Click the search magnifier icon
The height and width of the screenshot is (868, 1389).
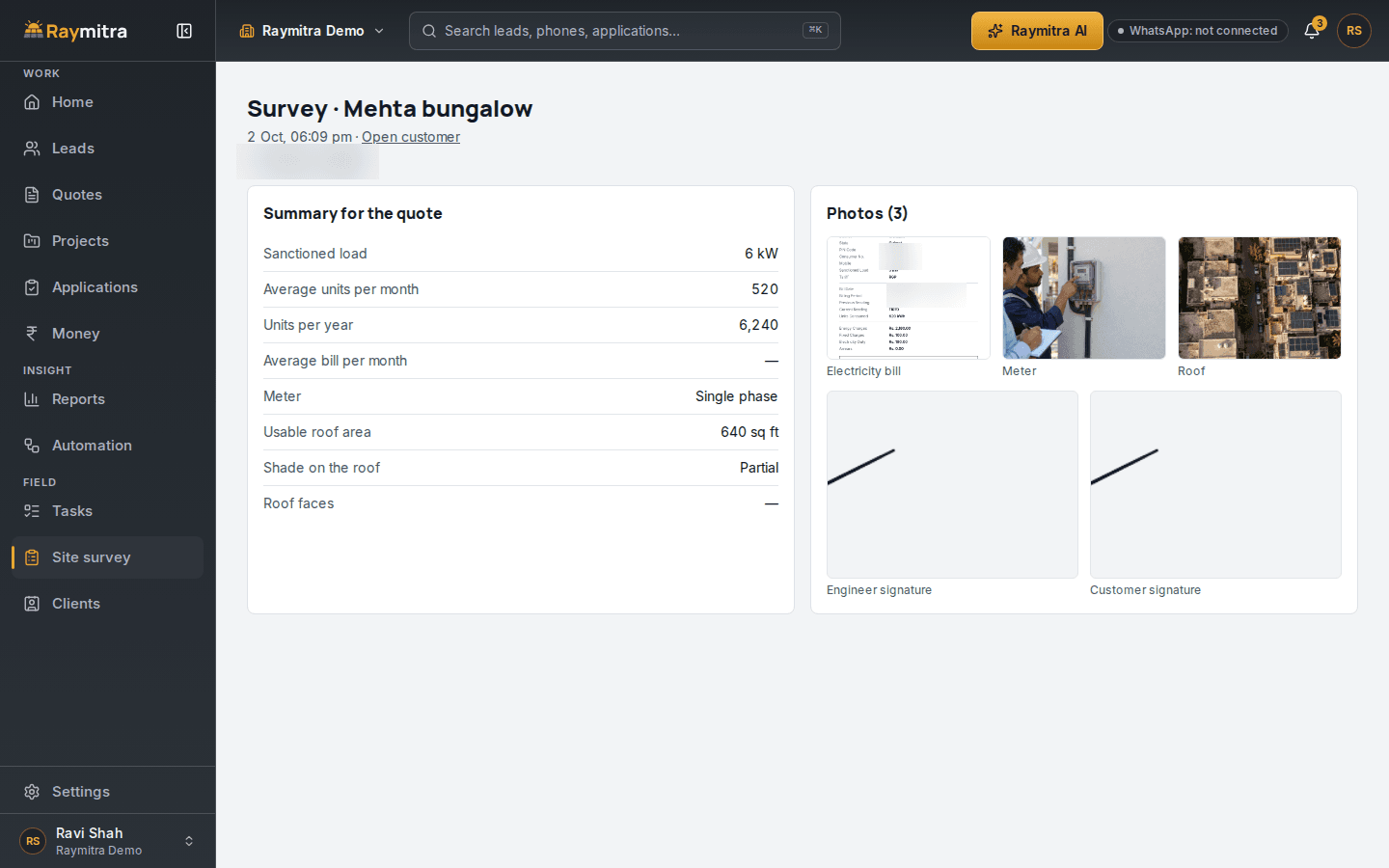(429, 31)
